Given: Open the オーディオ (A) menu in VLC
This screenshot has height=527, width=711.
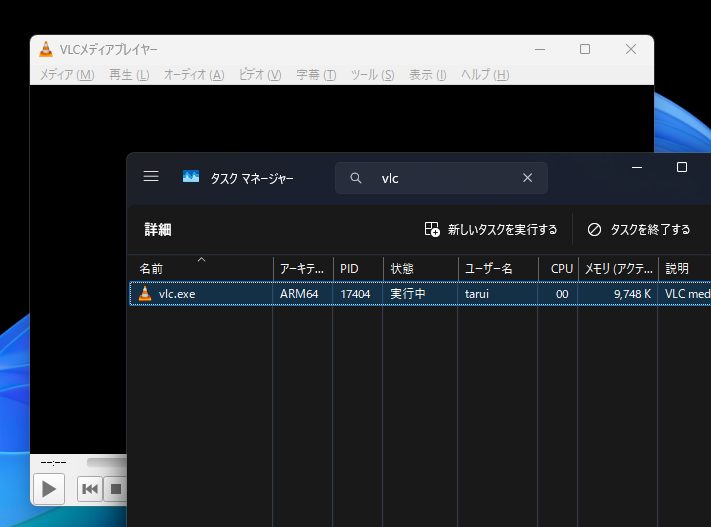Looking at the screenshot, I should click(x=194, y=74).
